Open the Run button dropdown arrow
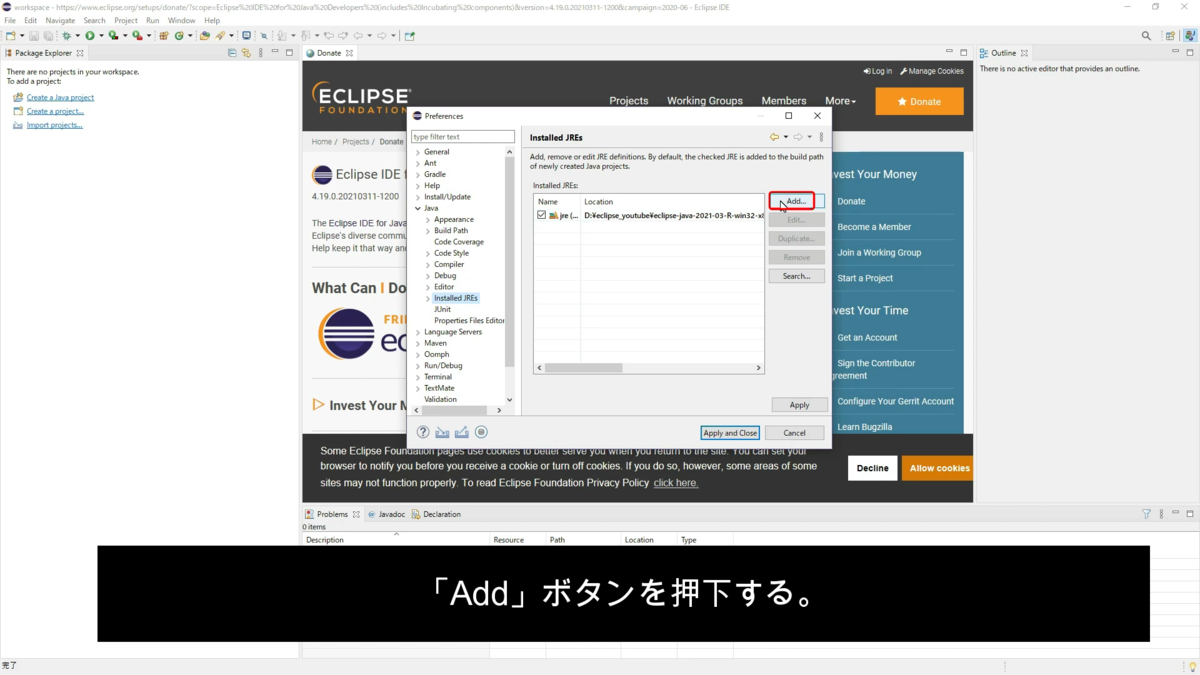This screenshot has width=1200, height=675. (x=101, y=36)
